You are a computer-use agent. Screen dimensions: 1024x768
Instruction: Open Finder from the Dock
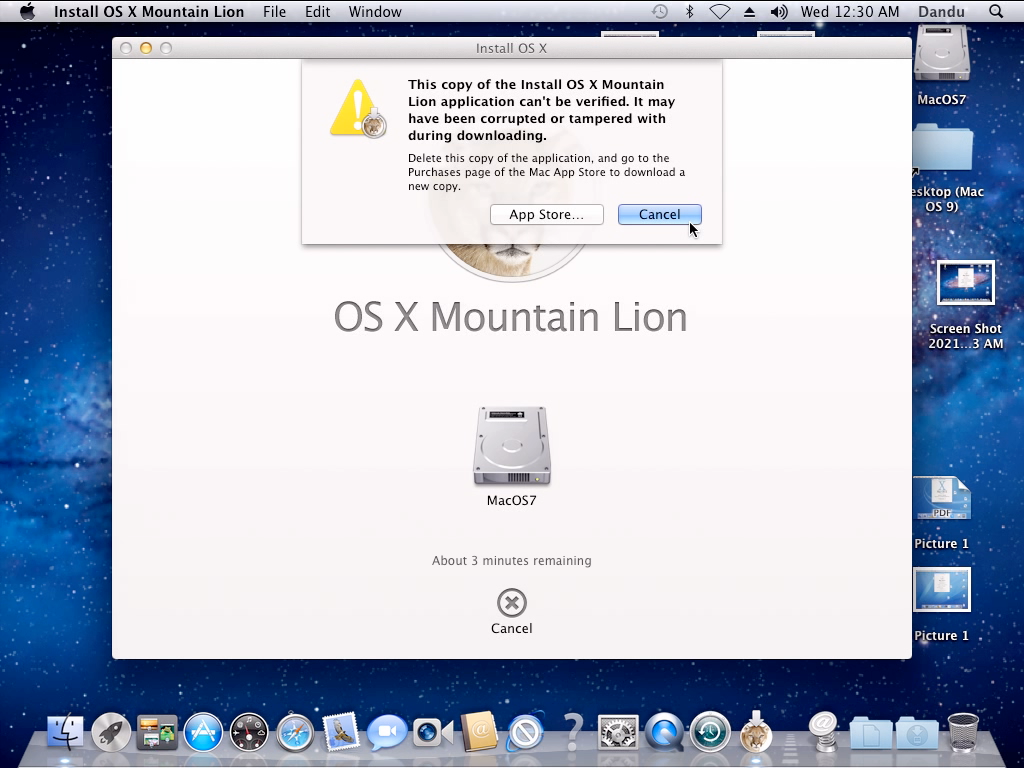tap(65, 731)
